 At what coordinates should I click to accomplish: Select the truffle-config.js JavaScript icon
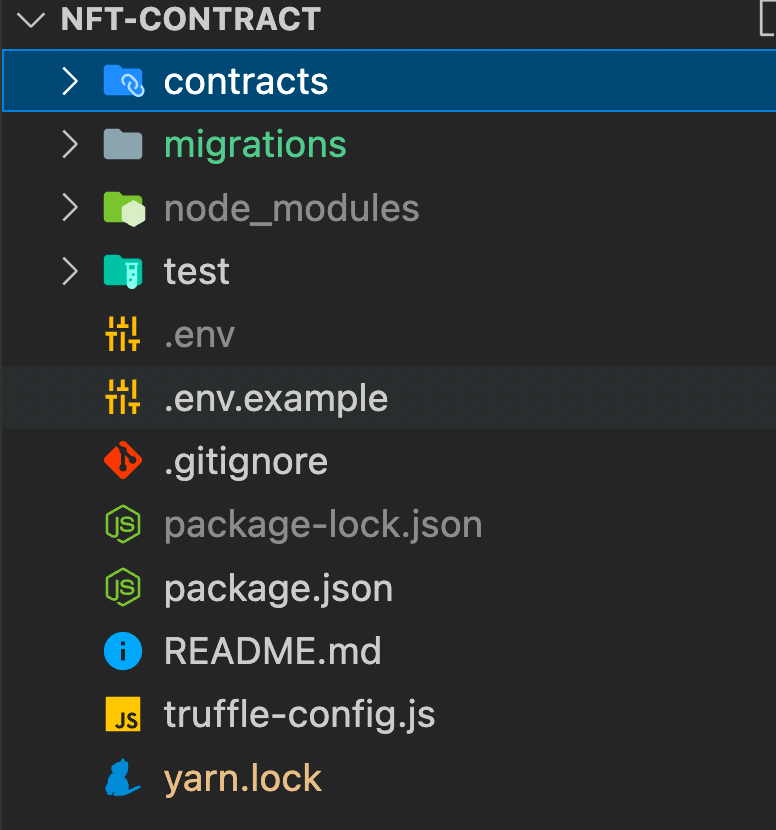122,714
